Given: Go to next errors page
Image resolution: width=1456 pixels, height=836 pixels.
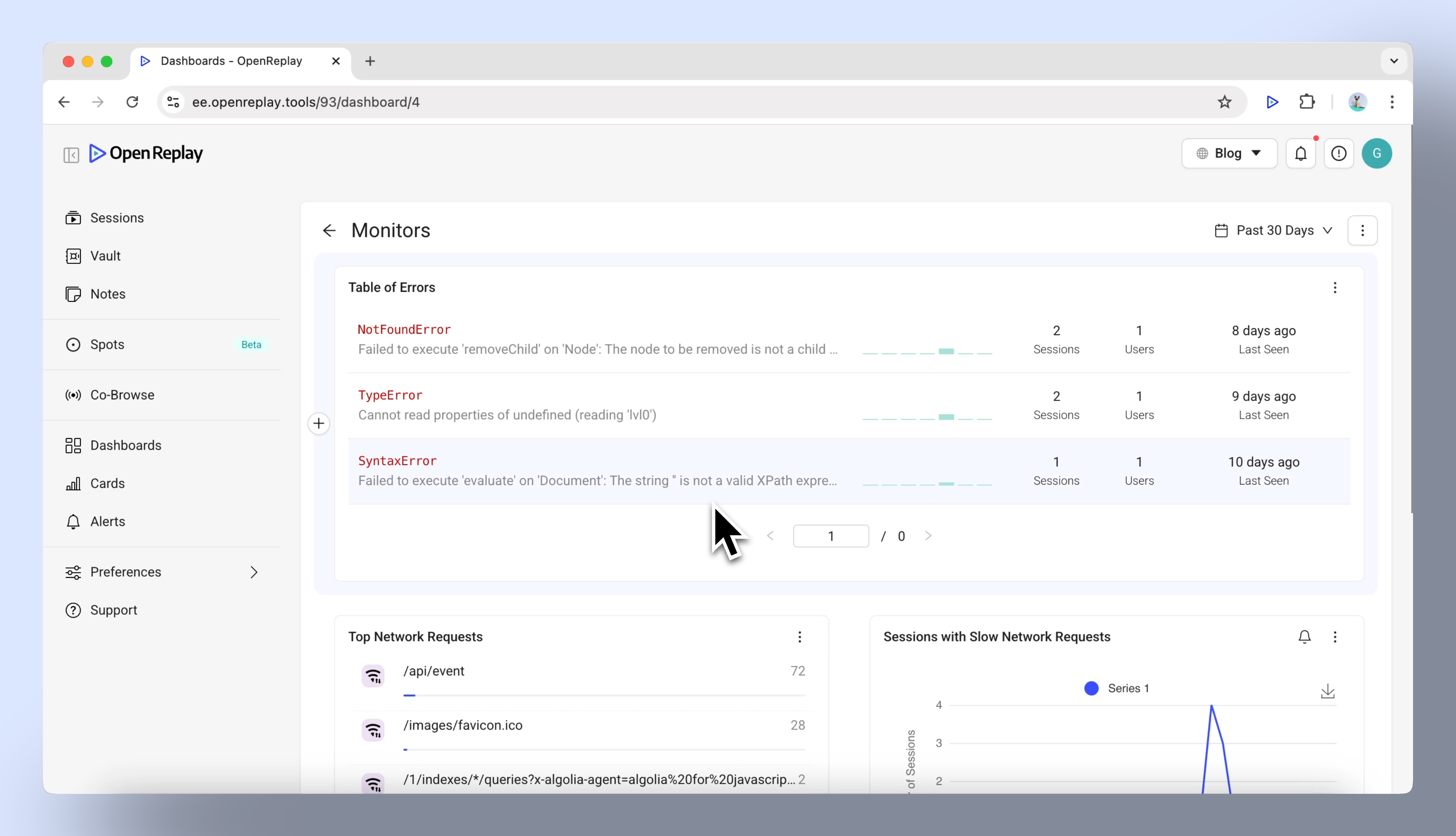Looking at the screenshot, I should coord(928,536).
